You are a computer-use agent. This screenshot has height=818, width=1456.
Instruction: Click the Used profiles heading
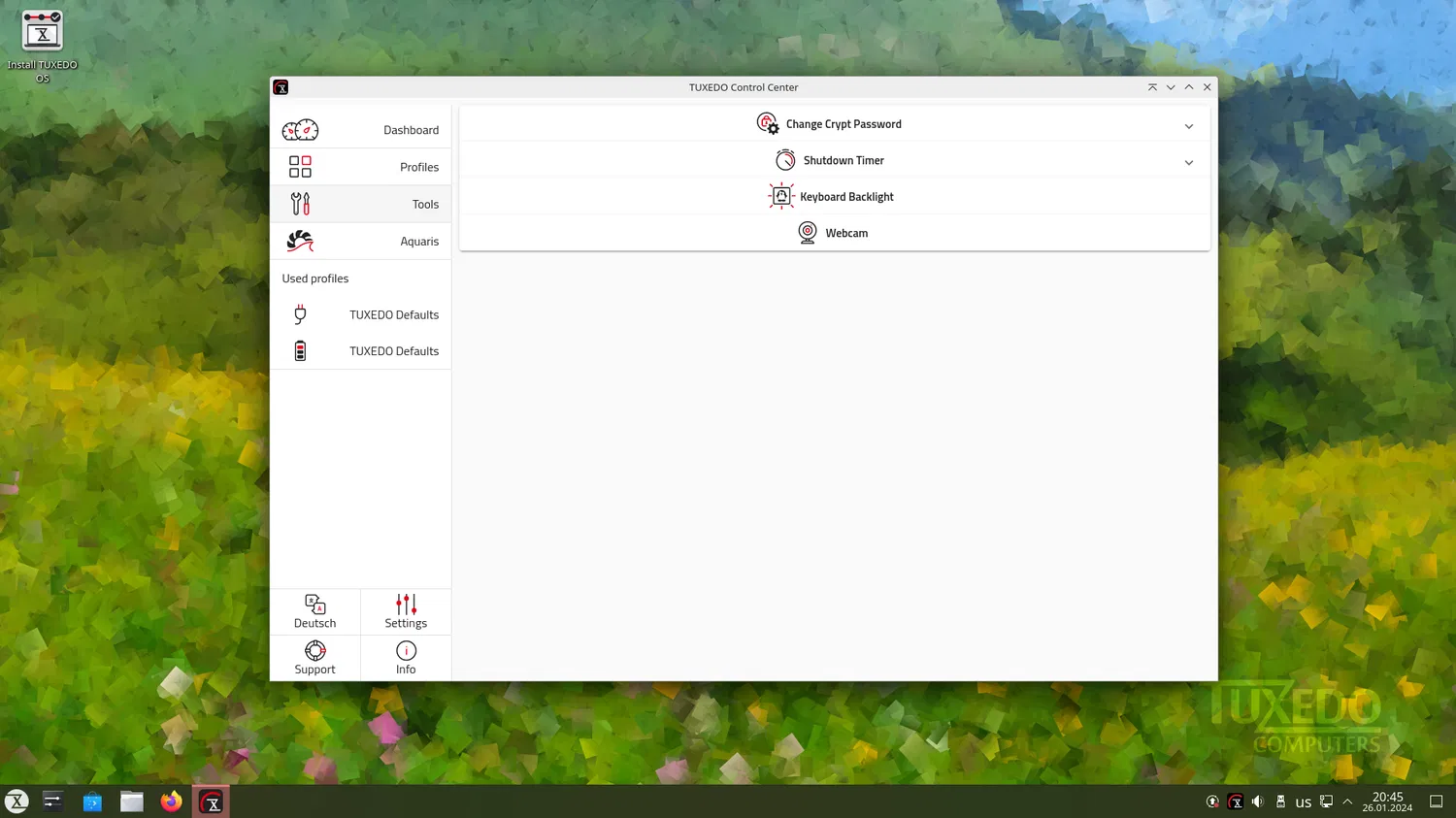click(315, 278)
